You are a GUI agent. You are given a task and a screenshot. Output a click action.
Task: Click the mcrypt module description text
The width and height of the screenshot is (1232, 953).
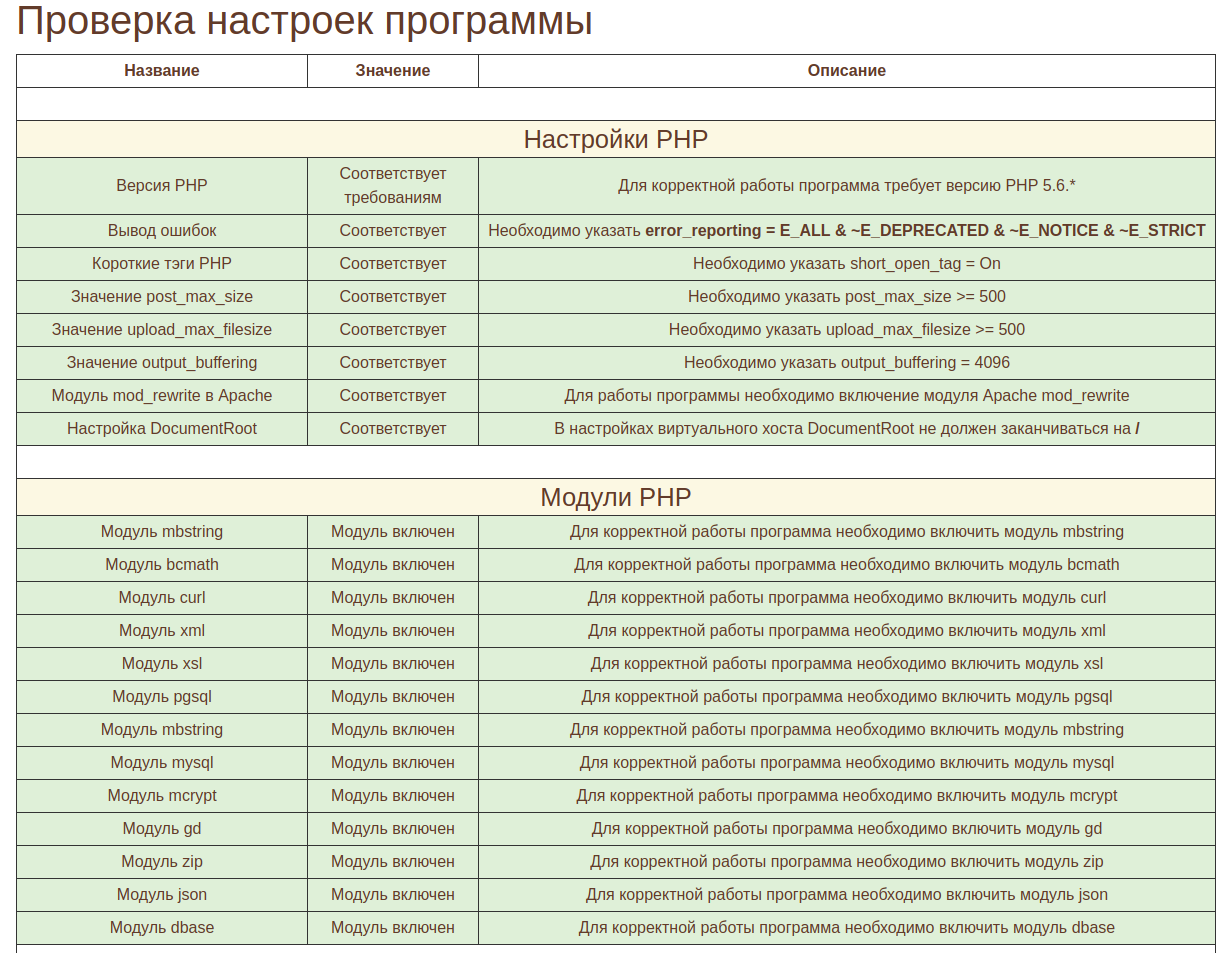click(x=846, y=796)
